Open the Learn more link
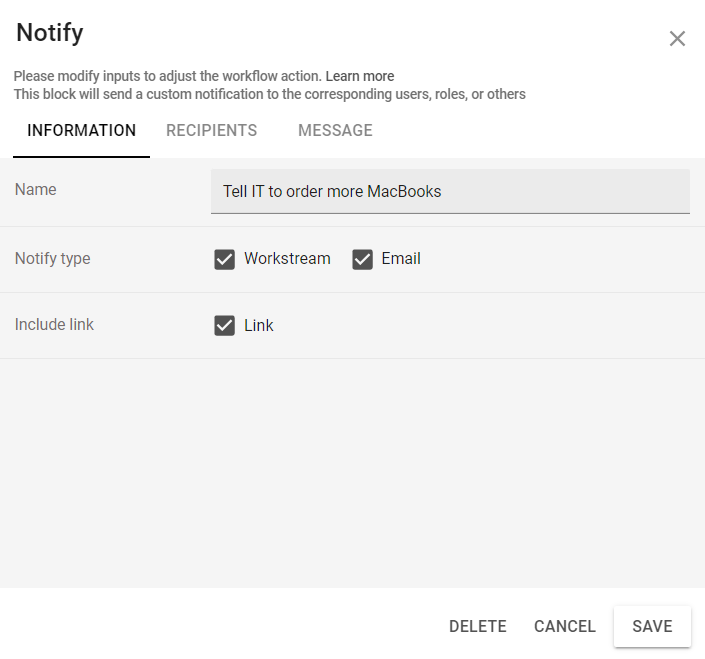Image resolution: width=705 pixels, height=659 pixels. tap(359, 76)
